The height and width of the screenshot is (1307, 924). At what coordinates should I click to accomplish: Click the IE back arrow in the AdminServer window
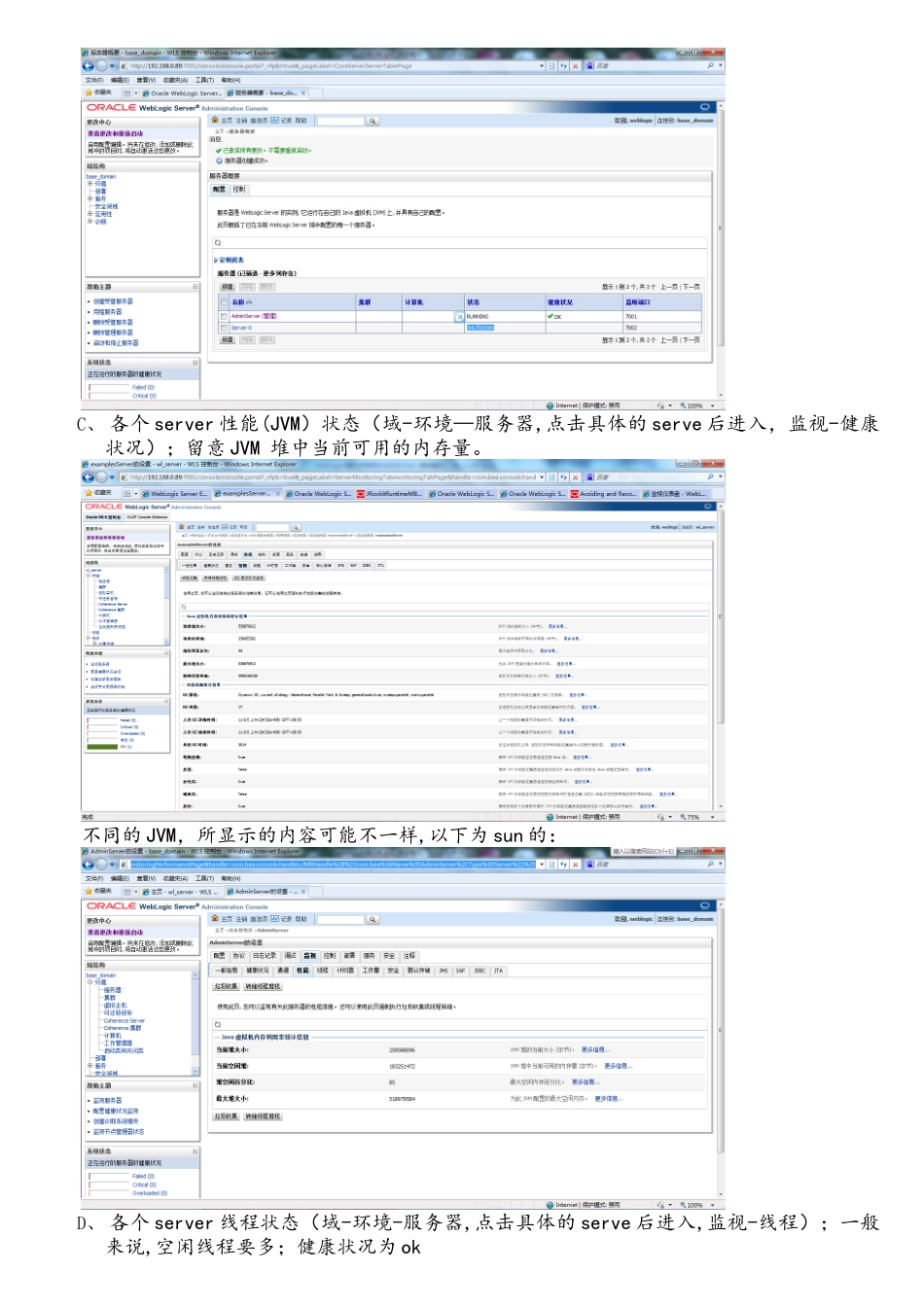click(x=89, y=864)
